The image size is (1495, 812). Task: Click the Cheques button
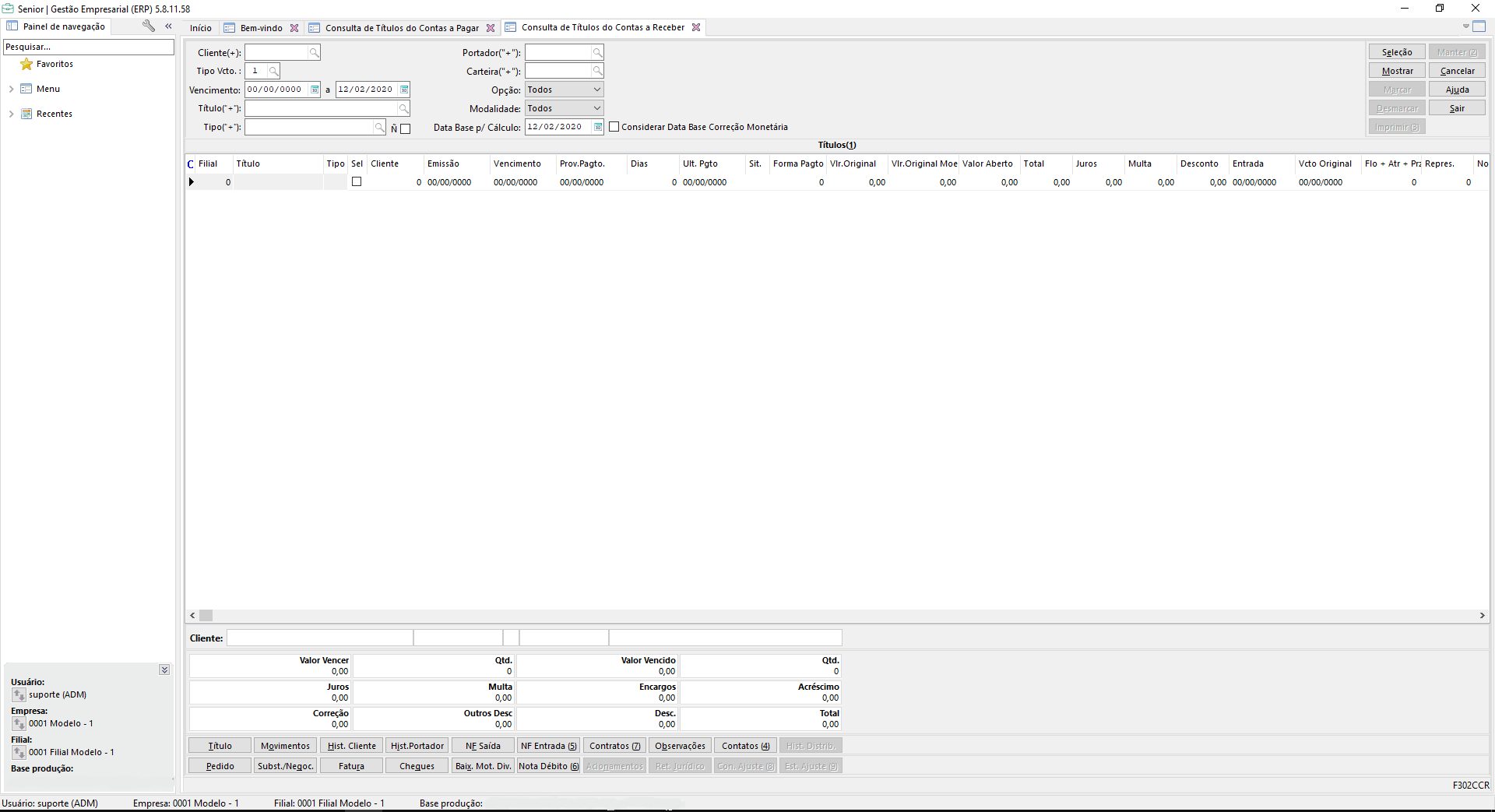pos(417,766)
